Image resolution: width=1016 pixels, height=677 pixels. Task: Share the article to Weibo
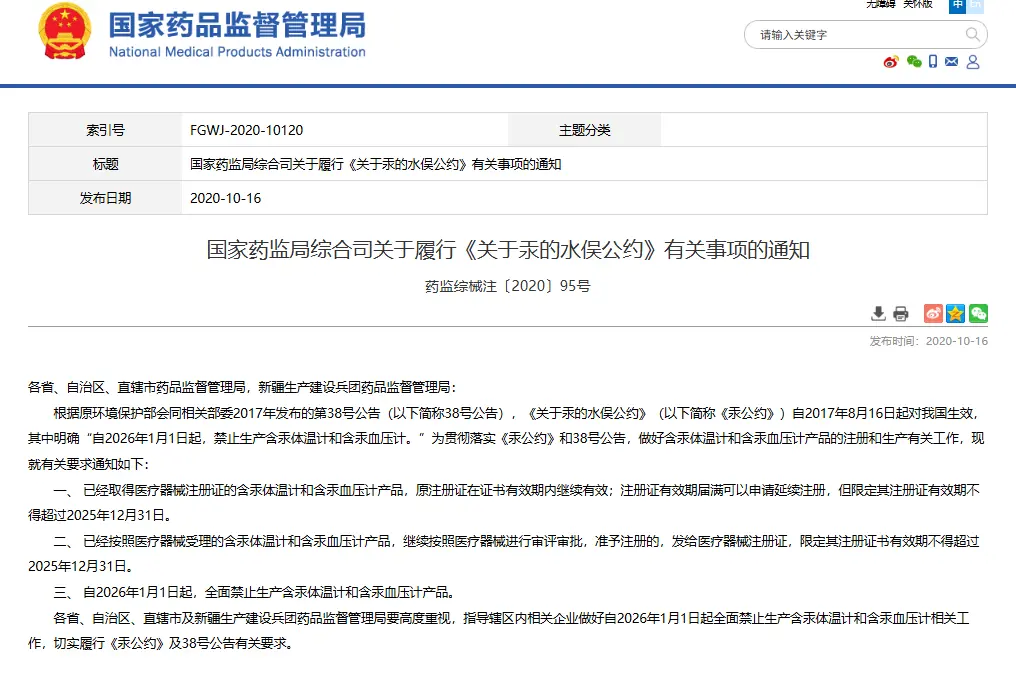(932, 313)
